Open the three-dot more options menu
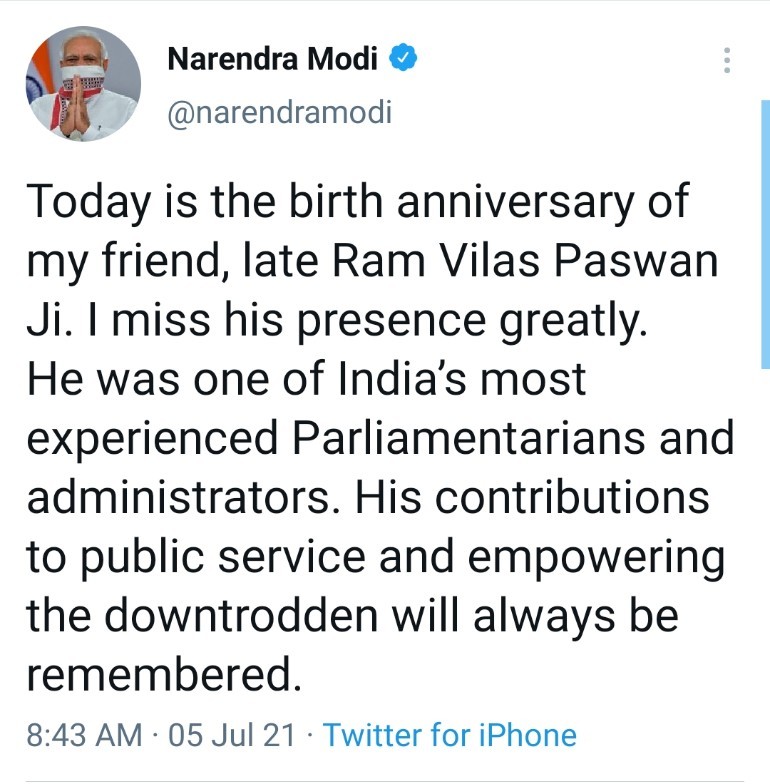 tap(727, 61)
